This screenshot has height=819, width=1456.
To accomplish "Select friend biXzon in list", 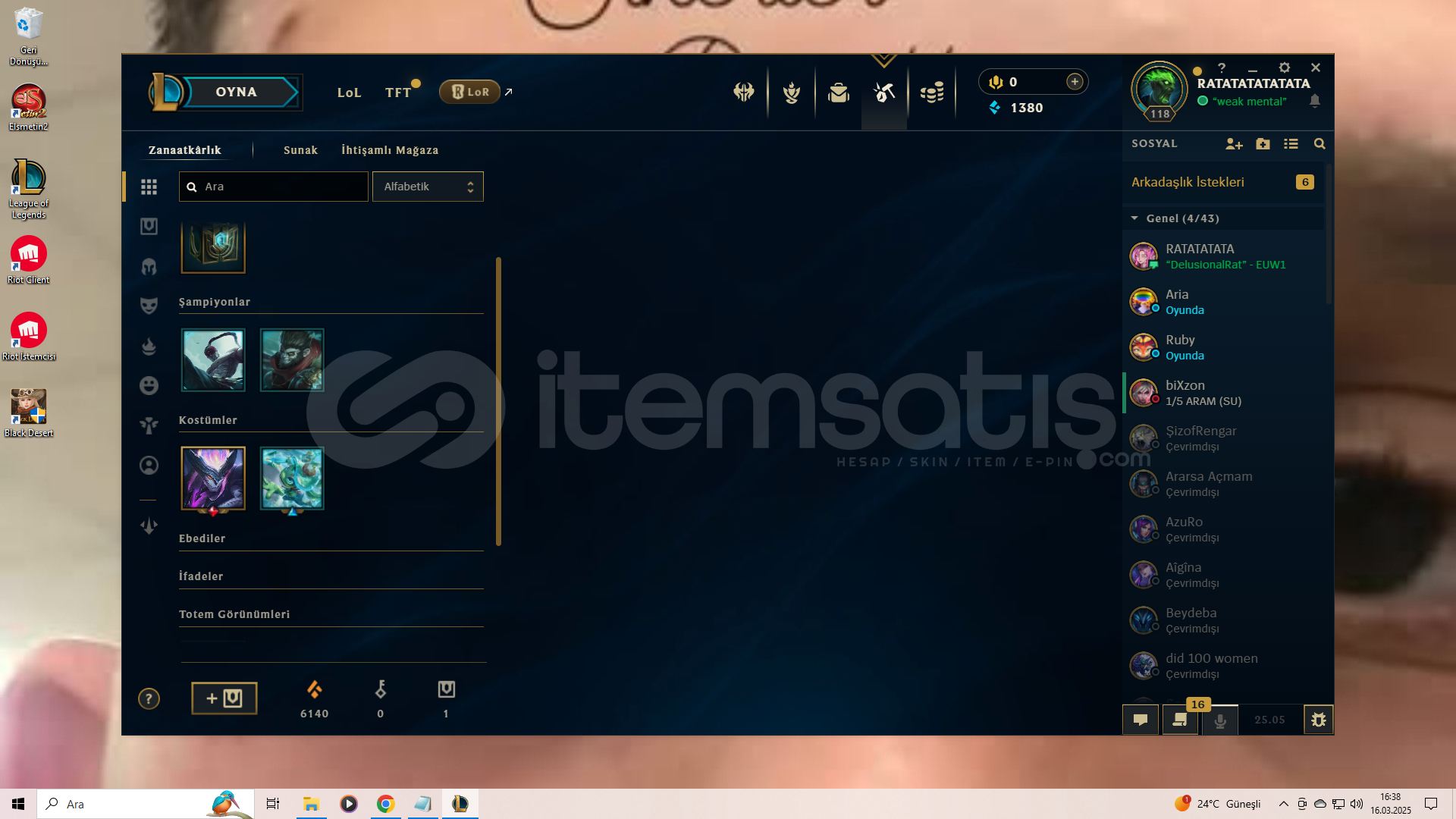I will (x=1224, y=393).
